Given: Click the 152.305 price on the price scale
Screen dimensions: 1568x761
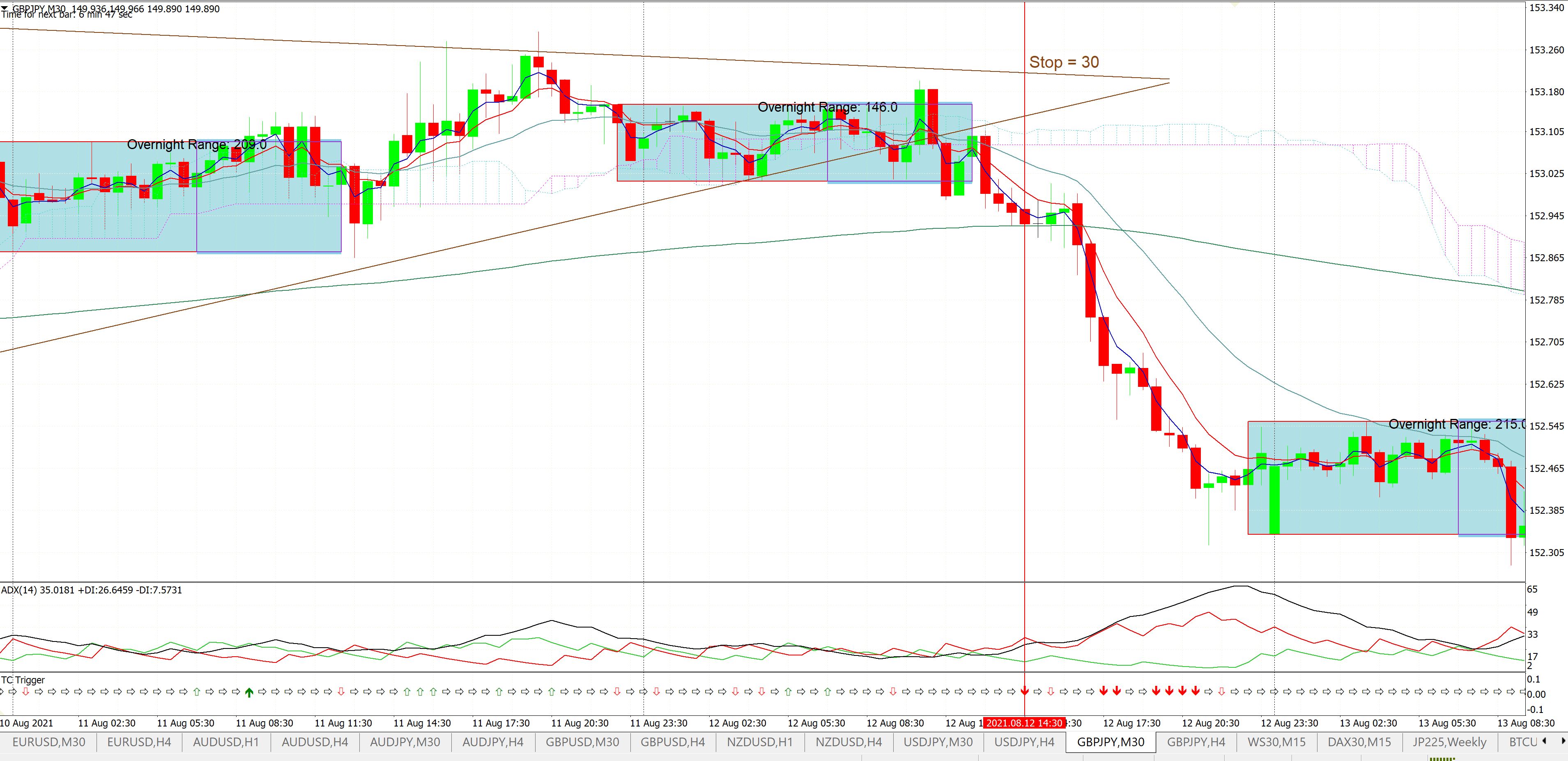Looking at the screenshot, I should click(1547, 553).
